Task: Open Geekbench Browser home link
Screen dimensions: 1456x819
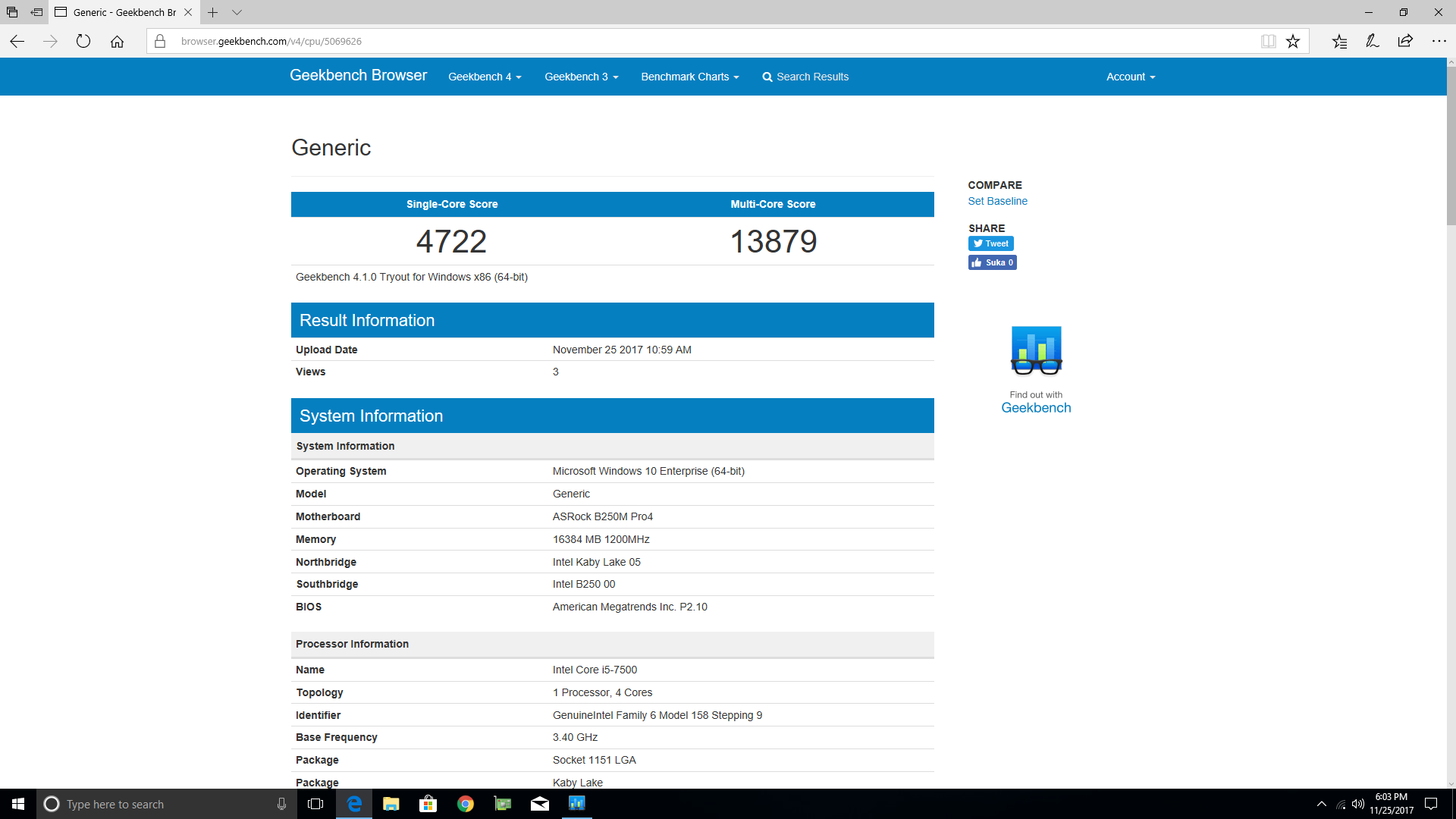Action: click(358, 76)
